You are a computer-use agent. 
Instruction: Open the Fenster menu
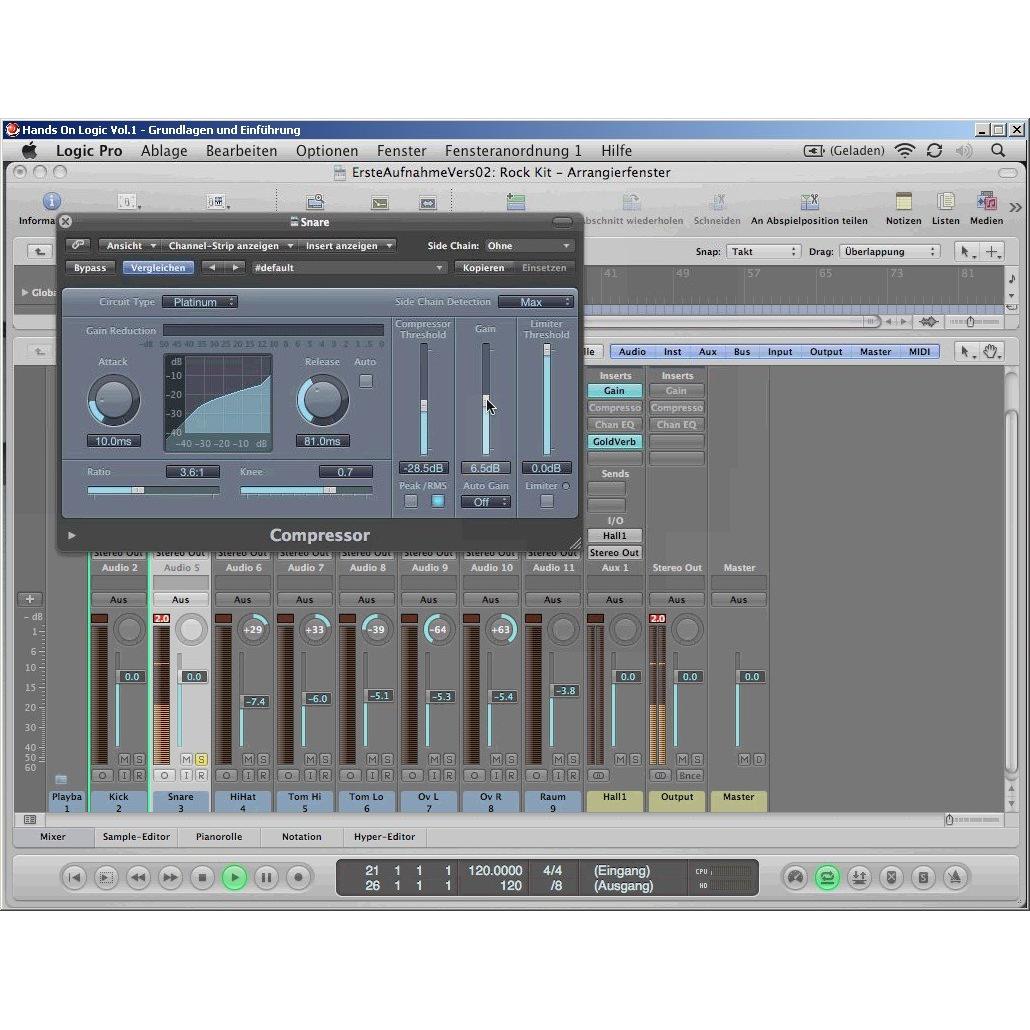(x=401, y=150)
